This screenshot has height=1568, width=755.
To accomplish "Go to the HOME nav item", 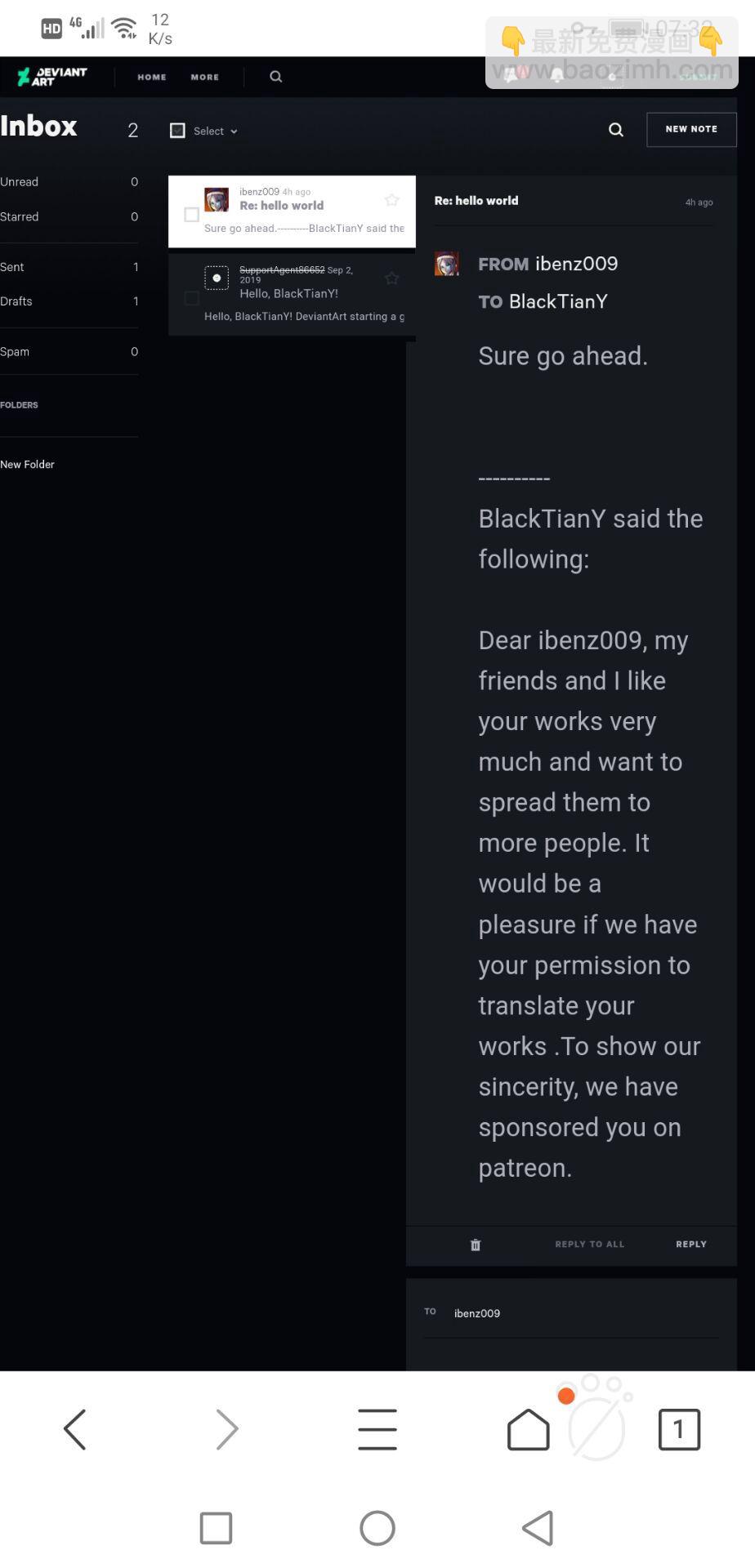I will tap(152, 77).
